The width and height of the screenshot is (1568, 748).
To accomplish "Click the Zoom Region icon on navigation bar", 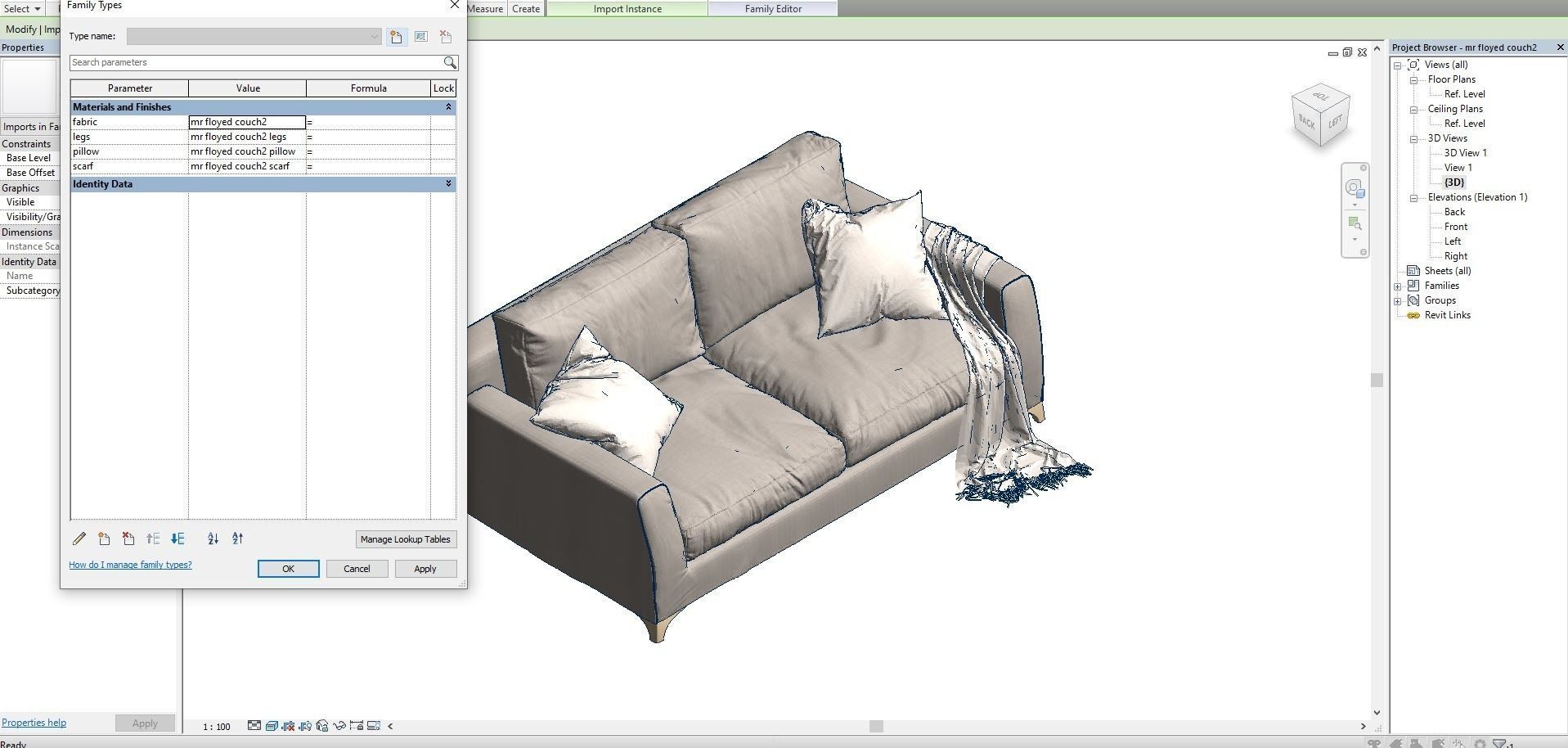I will click(x=1355, y=223).
